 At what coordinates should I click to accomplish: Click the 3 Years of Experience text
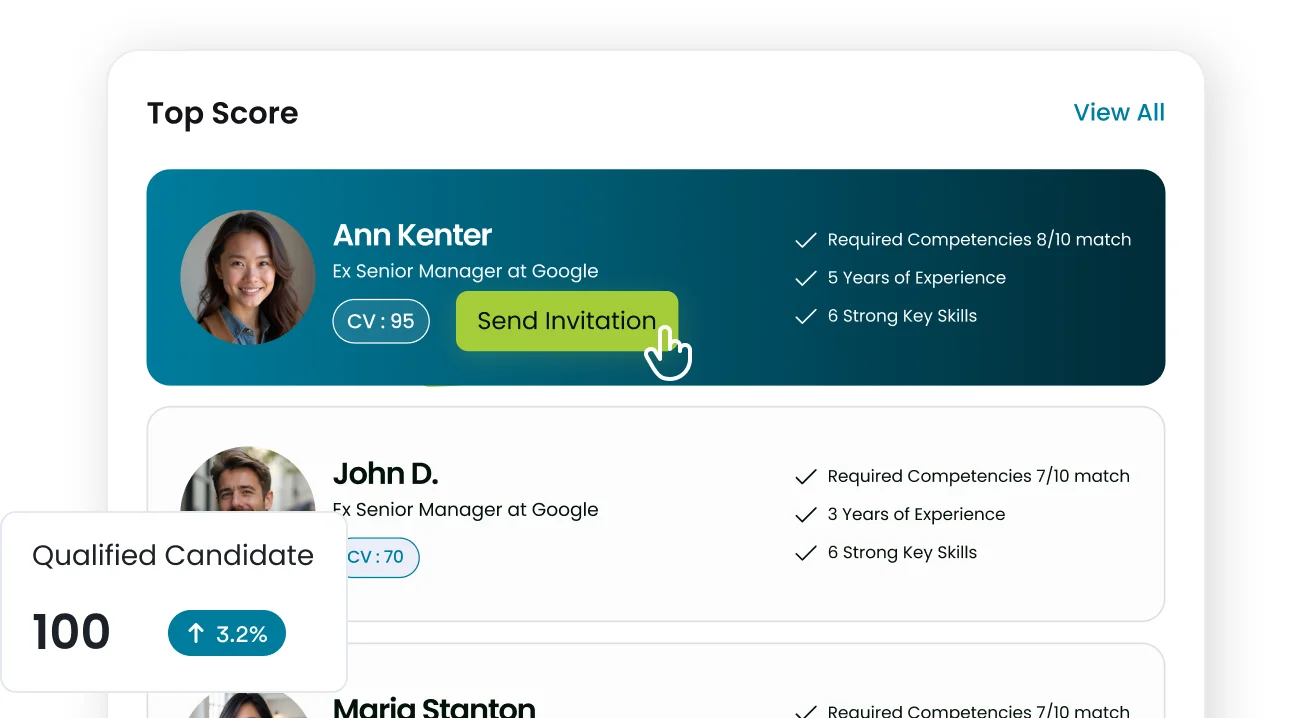click(x=916, y=514)
